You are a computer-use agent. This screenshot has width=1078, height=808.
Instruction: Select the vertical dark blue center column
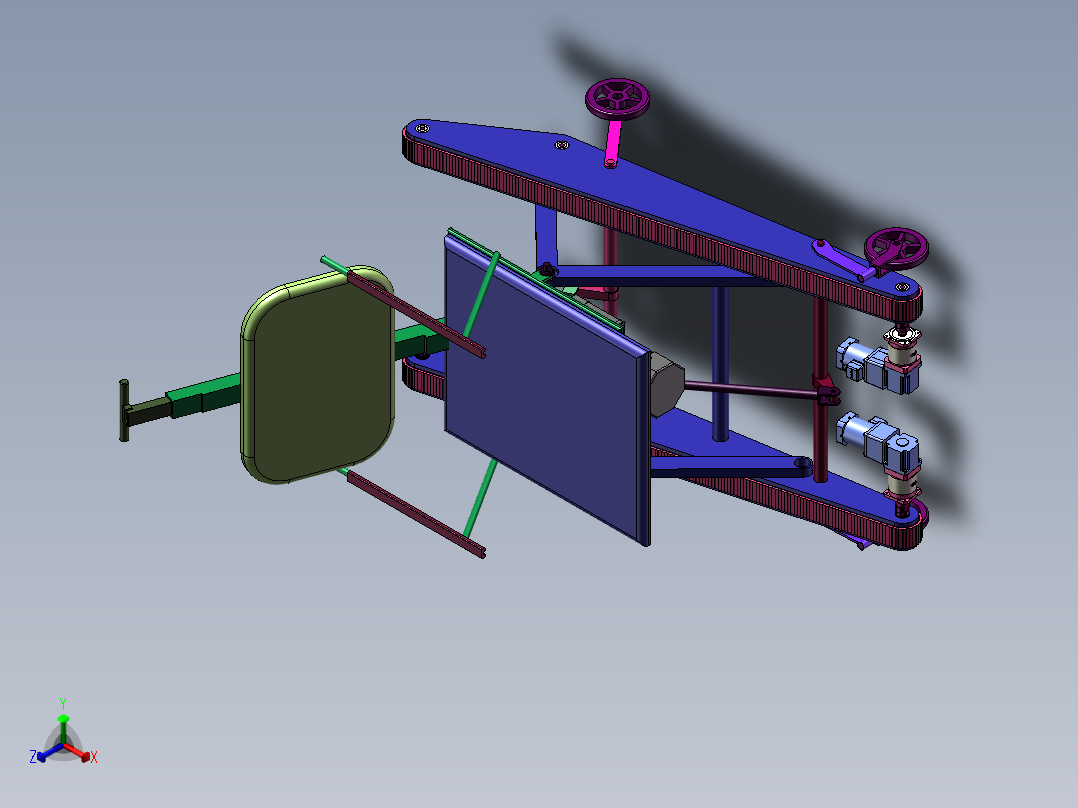tap(720, 363)
